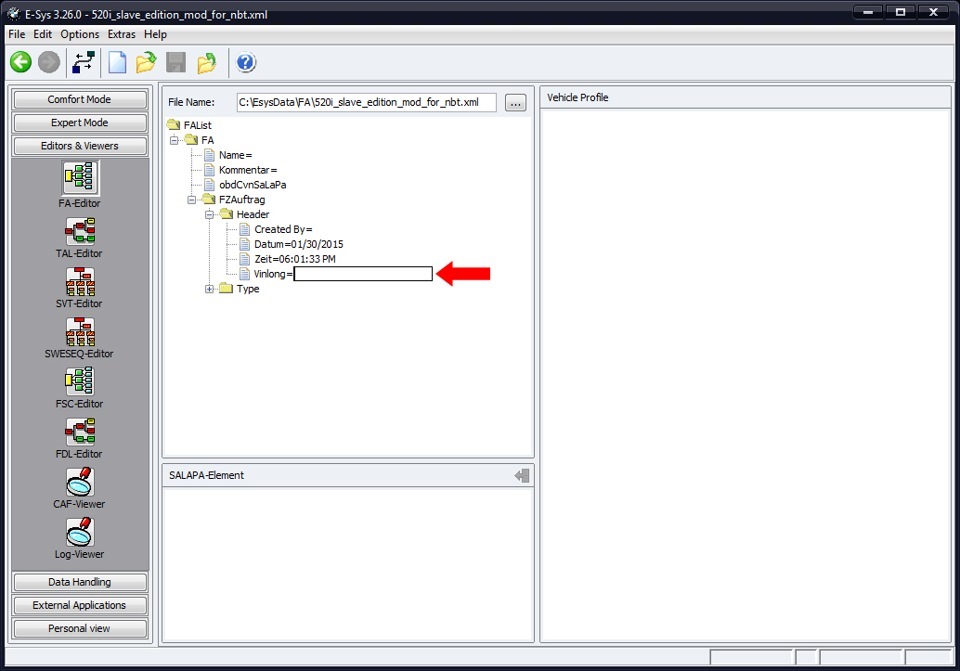Click the green Back arrow toolbar icon

[21, 62]
